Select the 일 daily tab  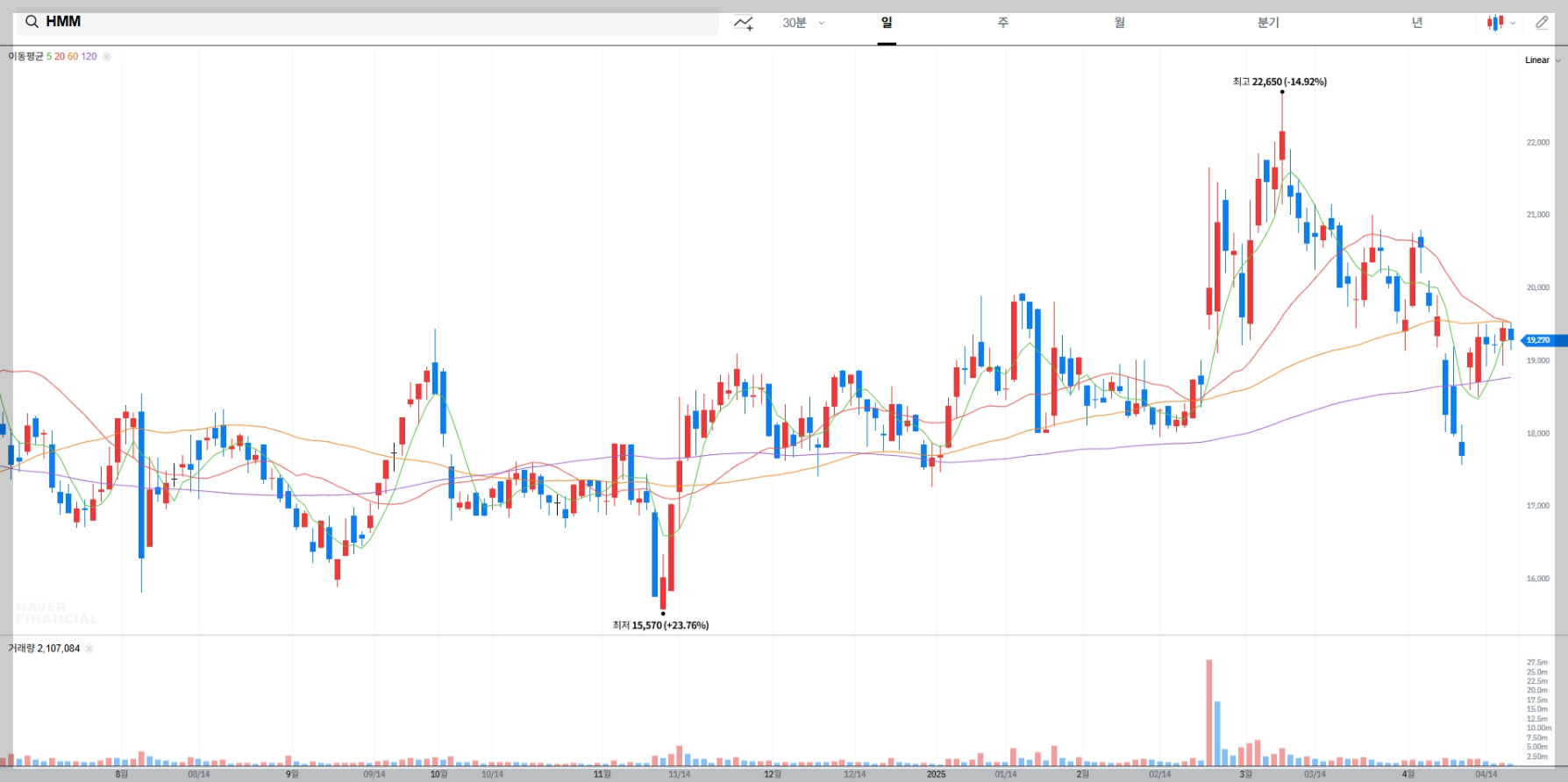point(887,23)
